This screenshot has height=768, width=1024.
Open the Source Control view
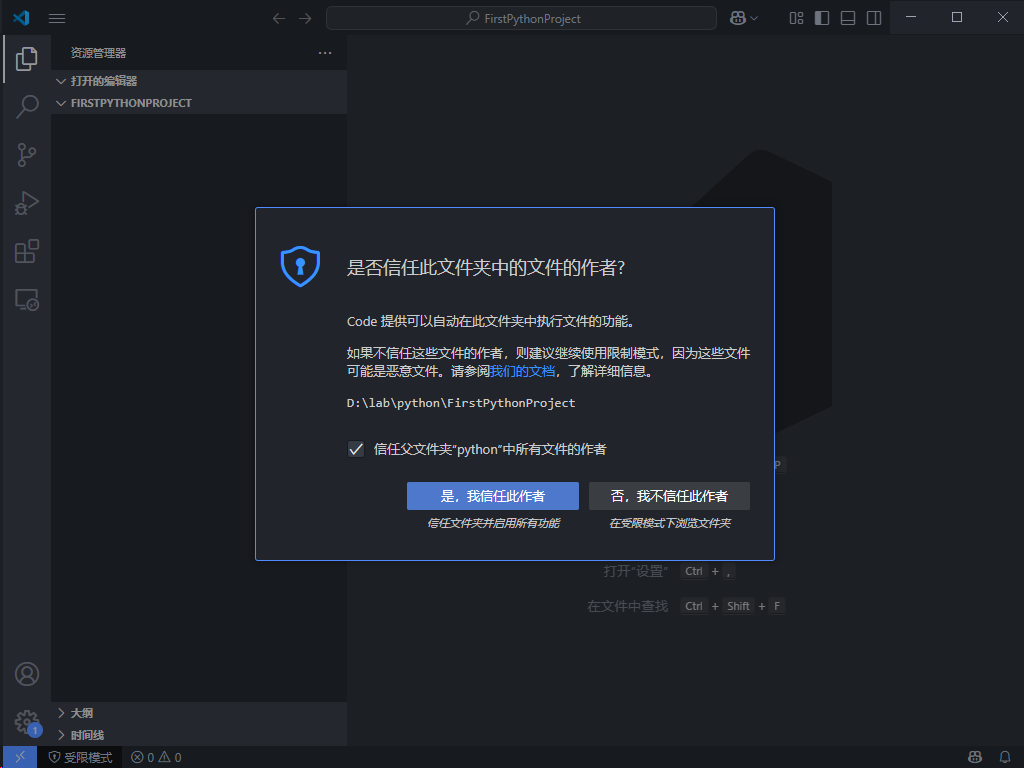point(26,154)
